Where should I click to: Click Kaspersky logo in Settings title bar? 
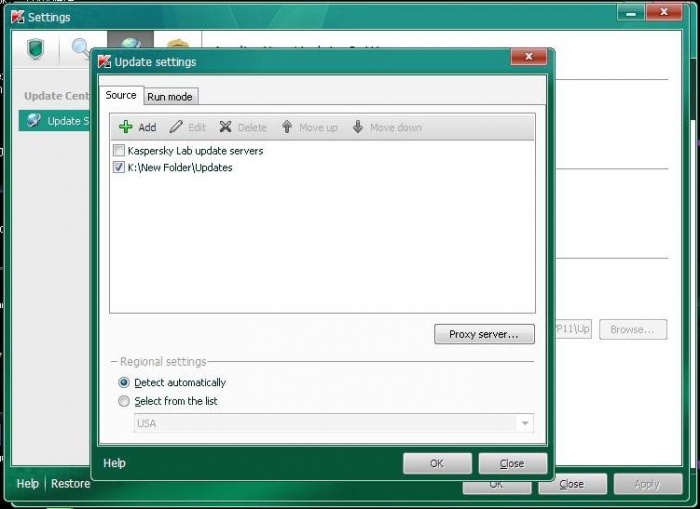coord(17,17)
